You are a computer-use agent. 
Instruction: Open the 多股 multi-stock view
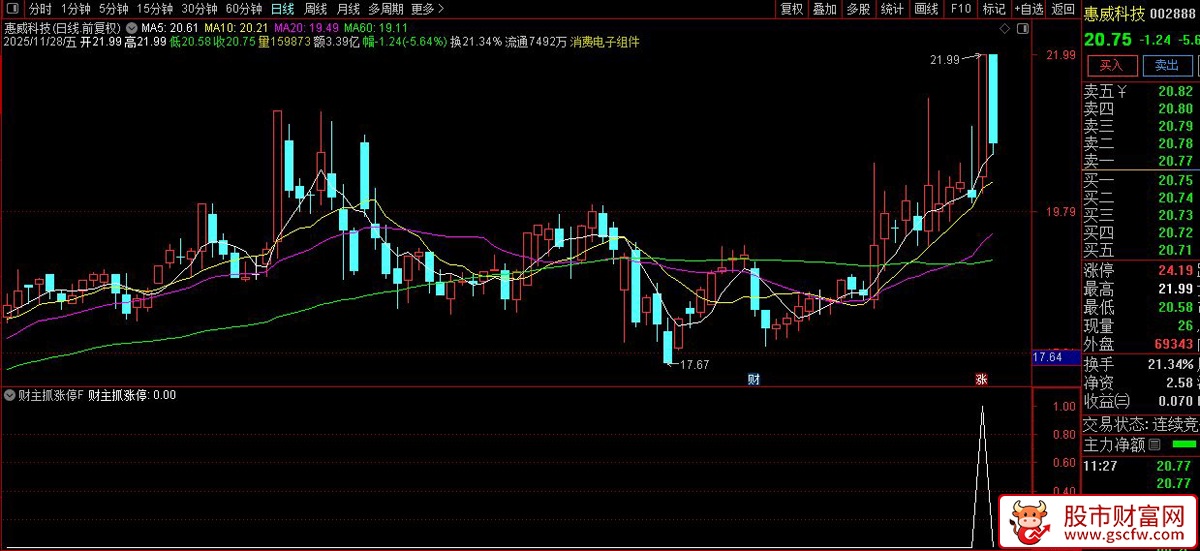(x=858, y=9)
